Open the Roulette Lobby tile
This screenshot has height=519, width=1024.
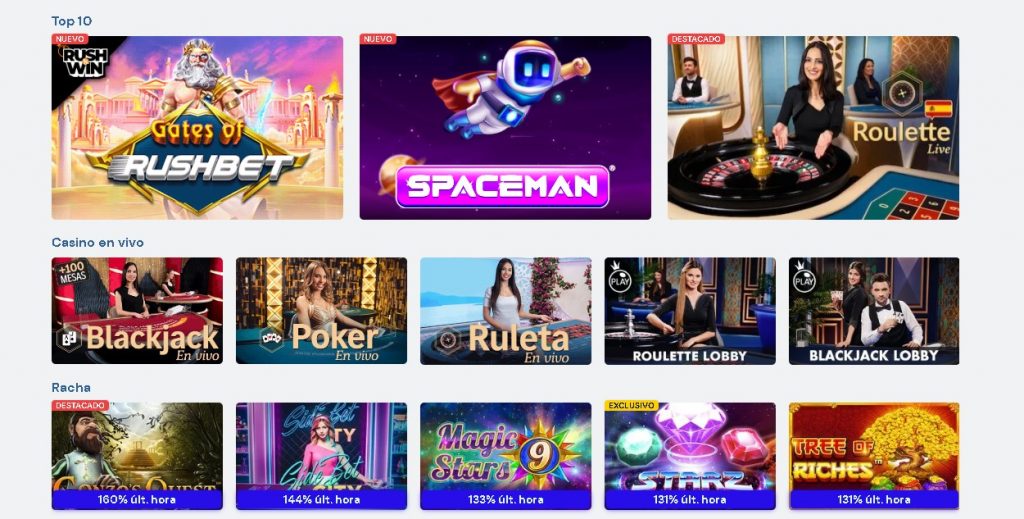coord(690,311)
